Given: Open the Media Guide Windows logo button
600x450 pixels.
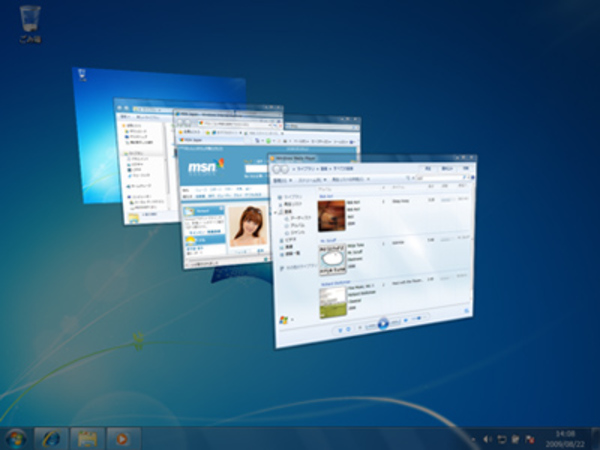Looking at the screenshot, I should [x=284, y=320].
